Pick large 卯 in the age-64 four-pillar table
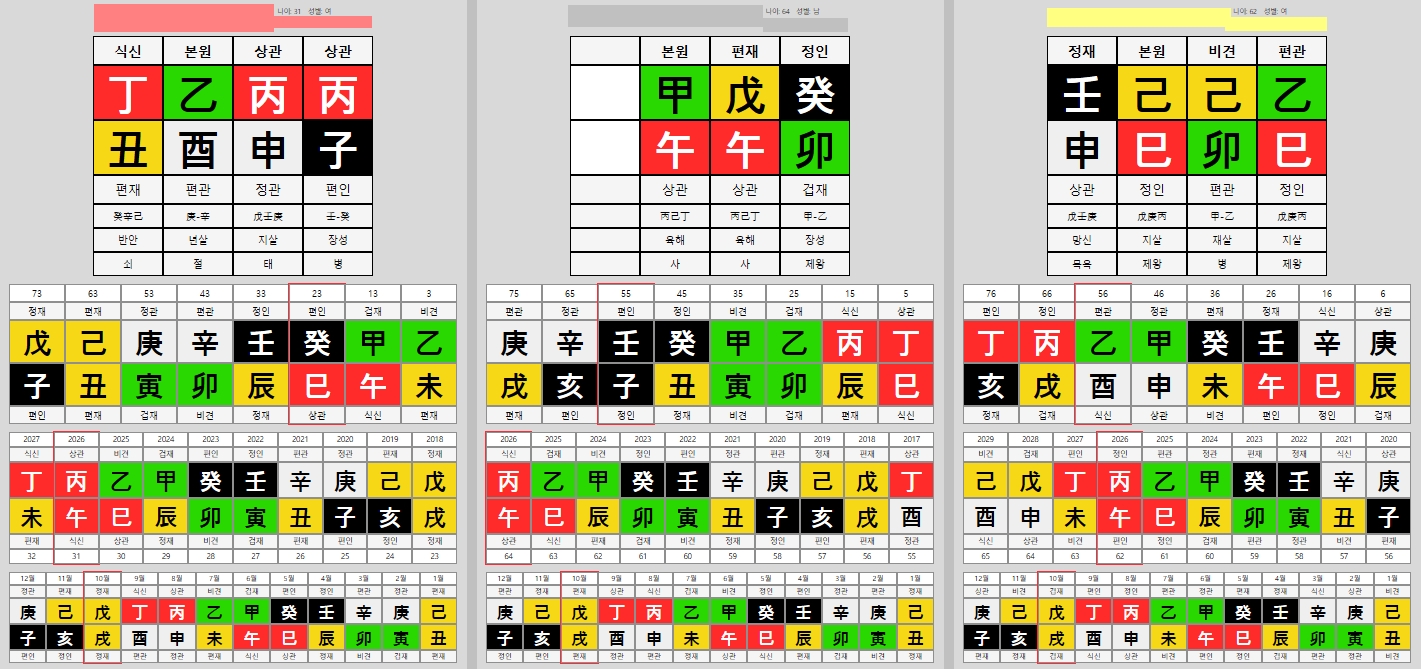Screen dimensions: 1421x669 [x=815, y=148]
